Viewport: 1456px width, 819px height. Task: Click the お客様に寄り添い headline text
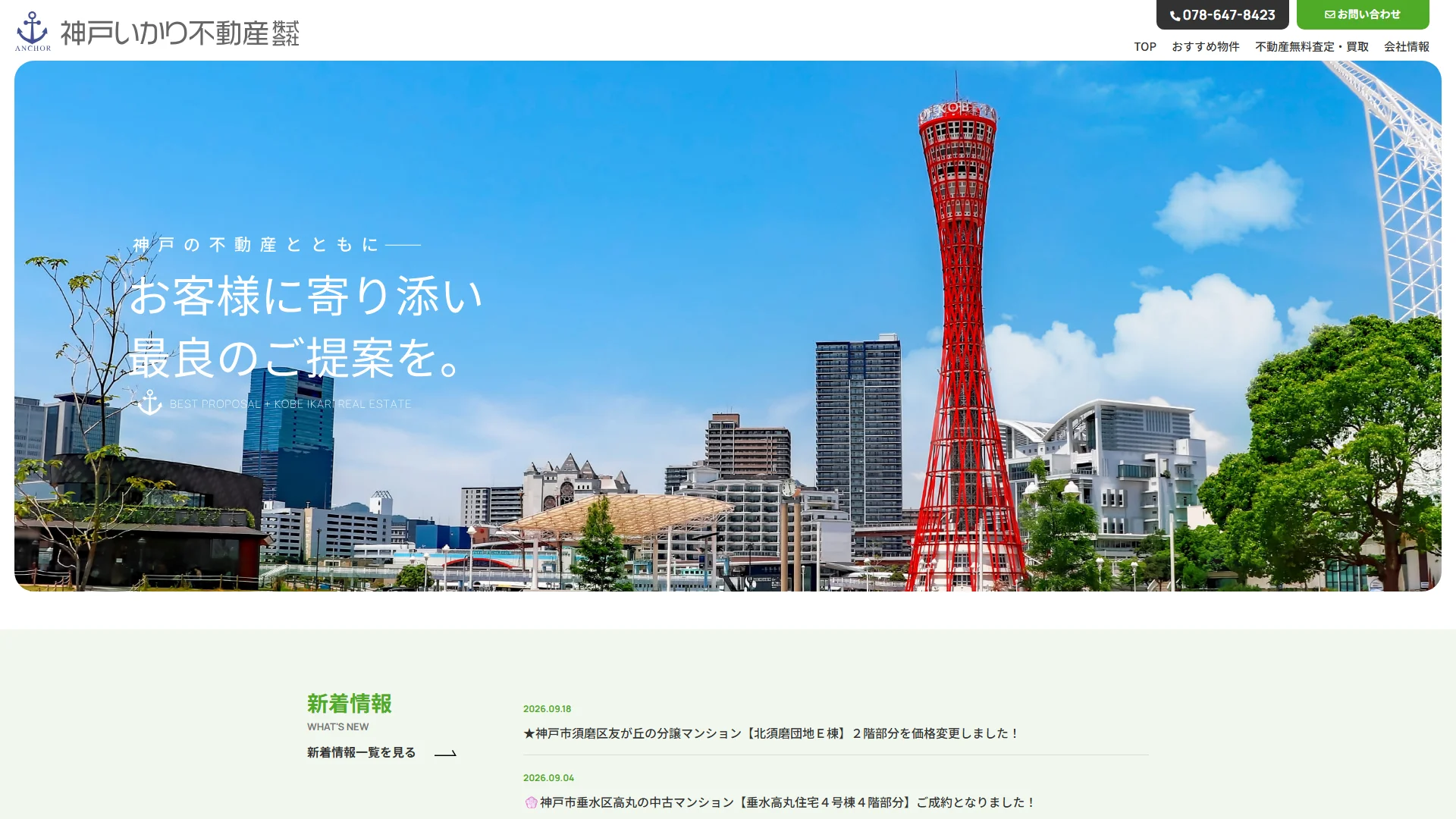[305, 296]
